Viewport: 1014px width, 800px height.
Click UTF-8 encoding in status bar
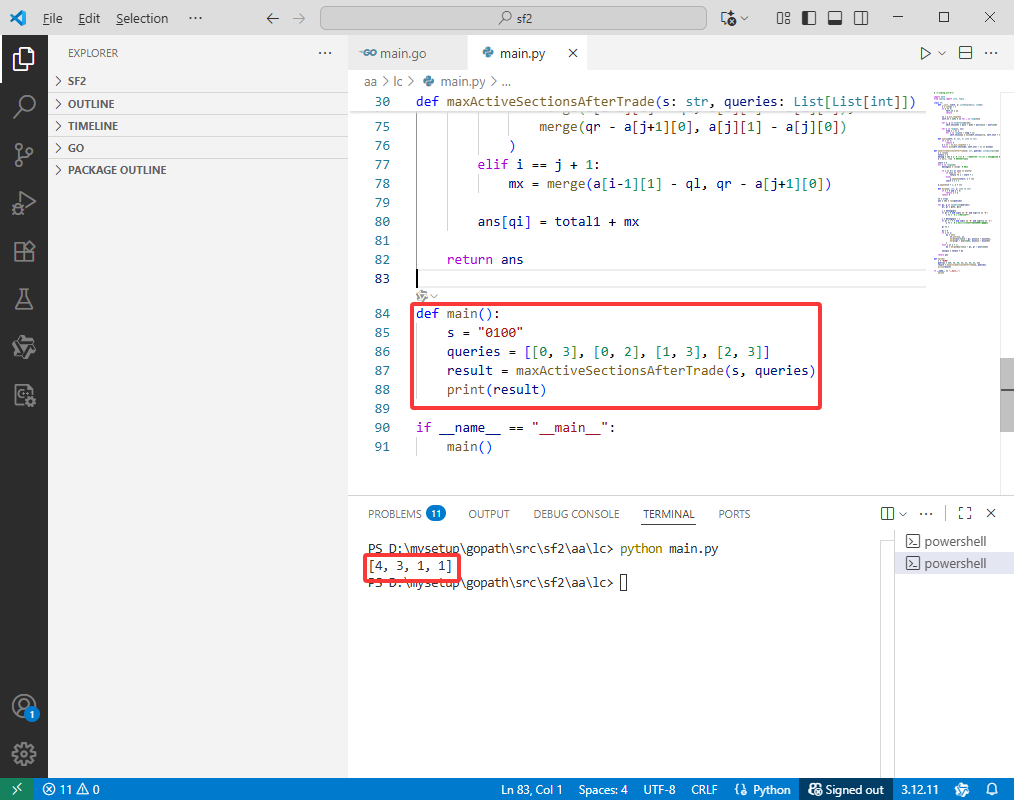coord(659,790)
